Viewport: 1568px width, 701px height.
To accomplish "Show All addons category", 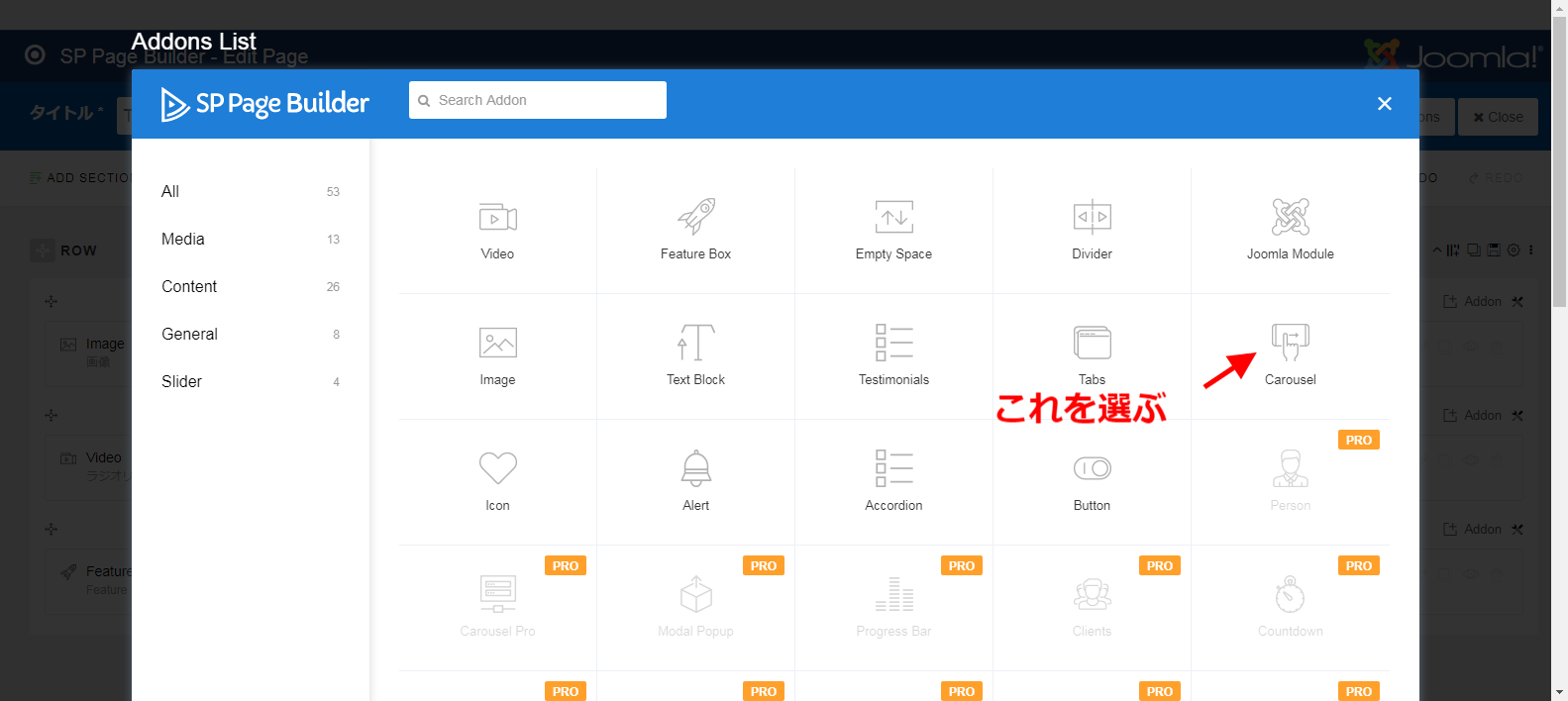I will click(251, 191).
